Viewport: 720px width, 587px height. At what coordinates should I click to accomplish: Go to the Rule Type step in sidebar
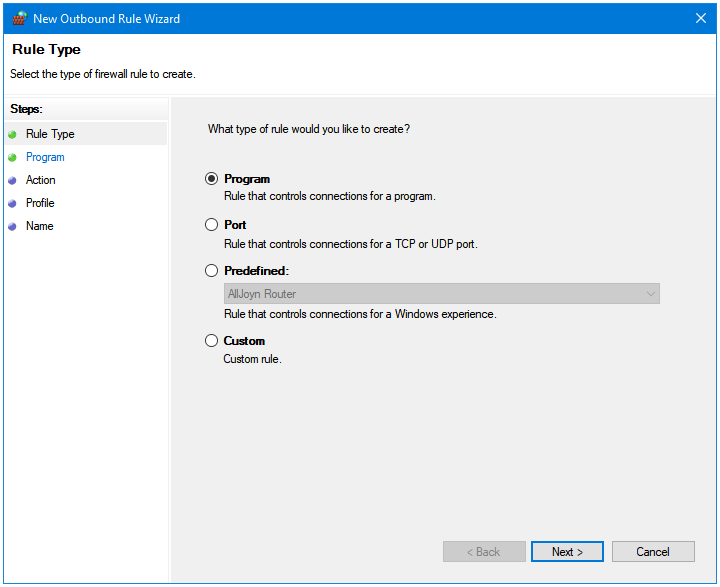coord(50,134)
